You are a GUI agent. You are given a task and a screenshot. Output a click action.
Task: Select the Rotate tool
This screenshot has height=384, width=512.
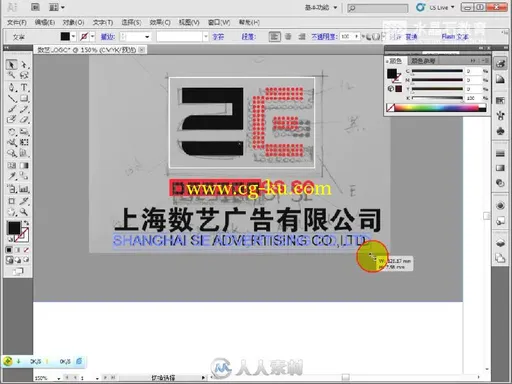pyautogui.click(x=12, y=132)
